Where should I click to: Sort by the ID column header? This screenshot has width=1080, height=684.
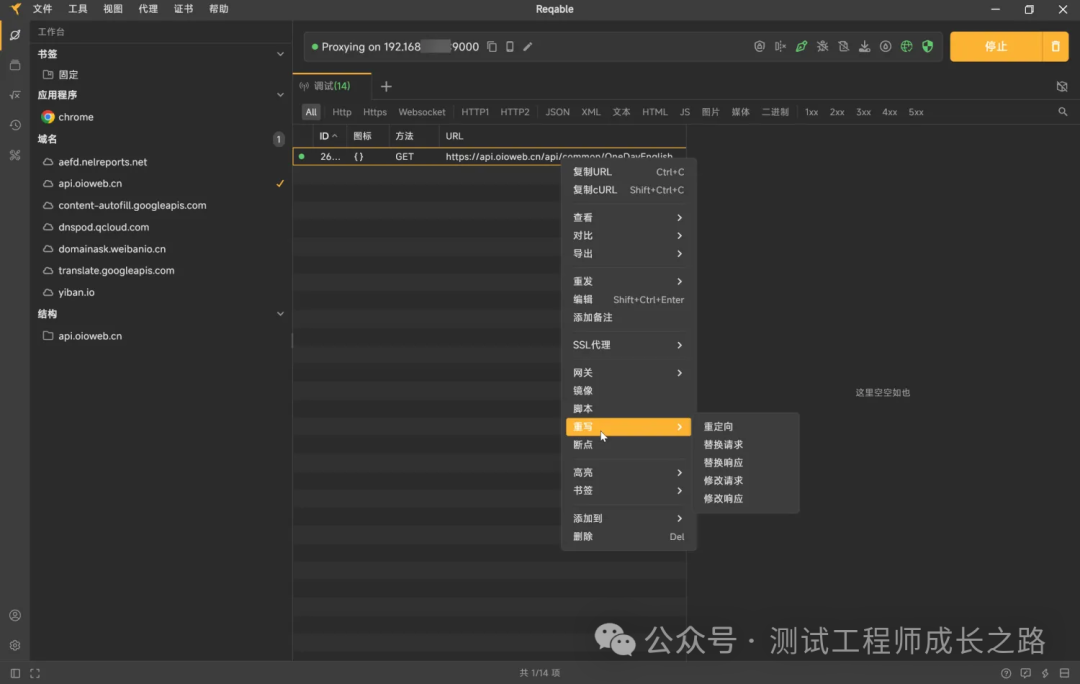click(329, 136)
